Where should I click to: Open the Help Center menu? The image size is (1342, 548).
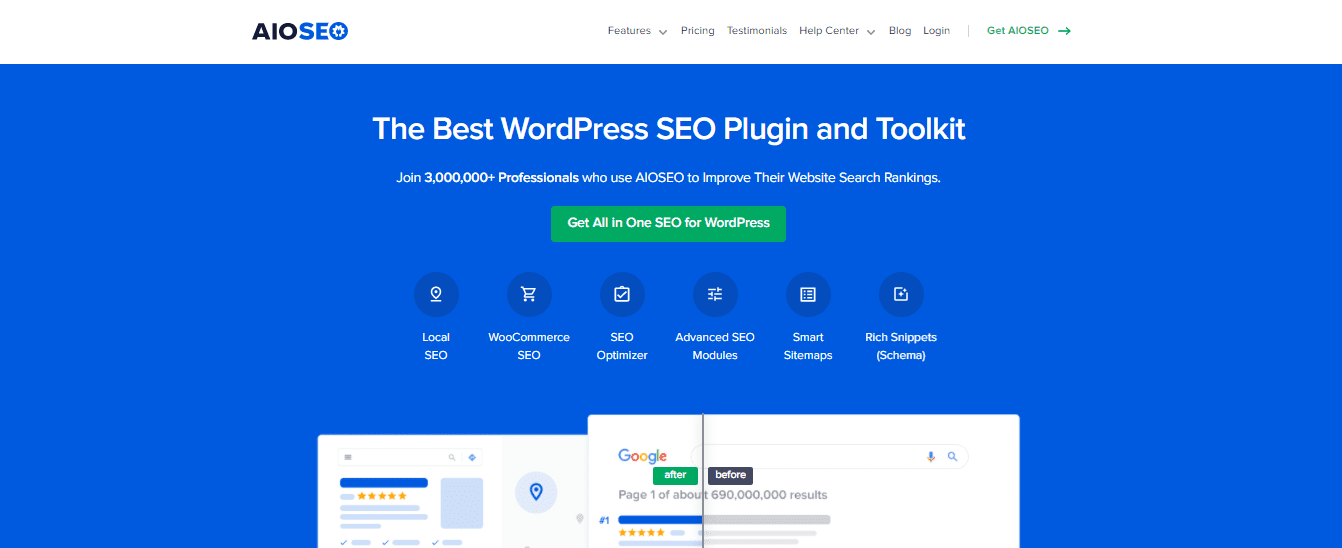tap(829, 31)
